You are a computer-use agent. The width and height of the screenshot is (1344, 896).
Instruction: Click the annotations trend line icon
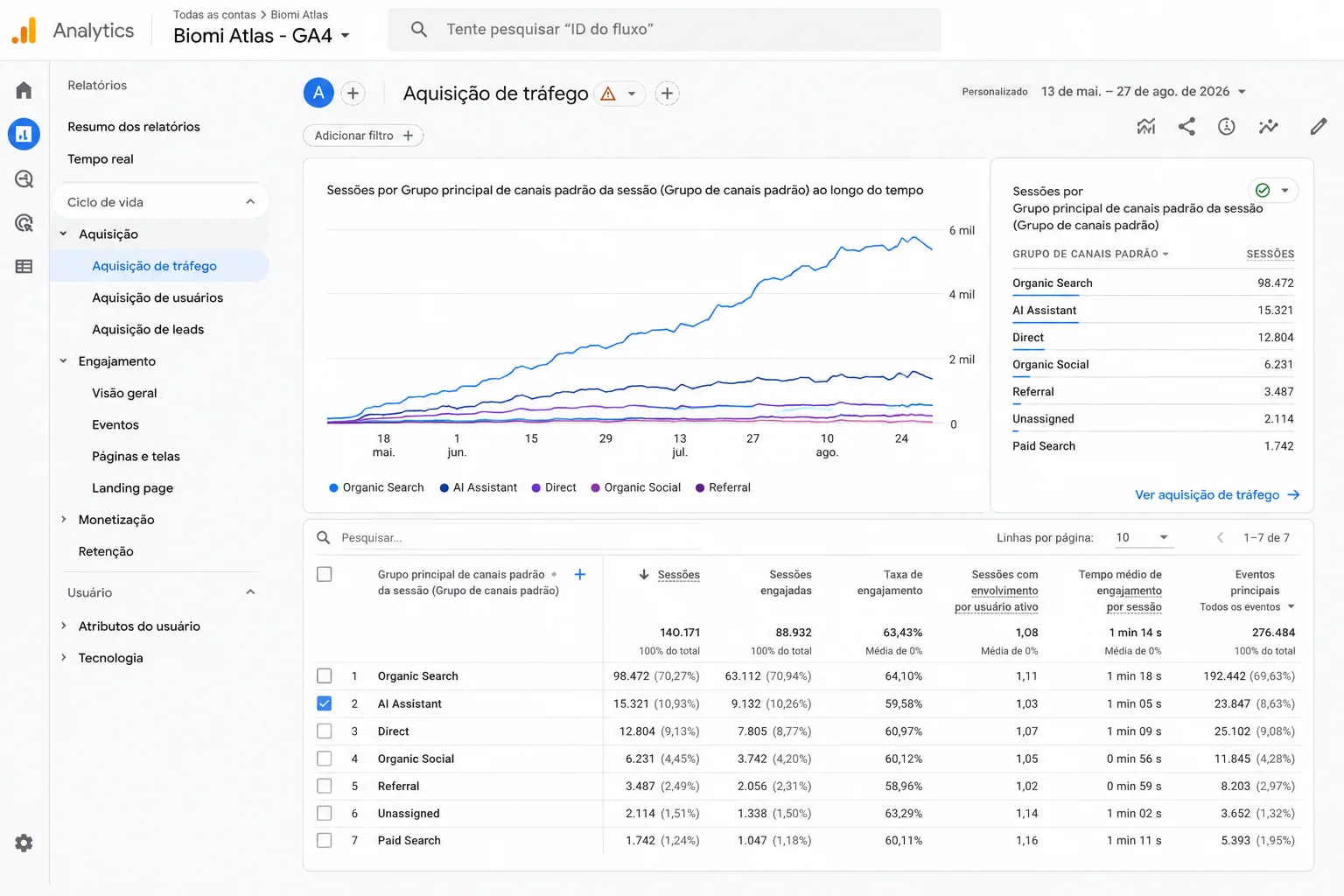[1268, 127]
